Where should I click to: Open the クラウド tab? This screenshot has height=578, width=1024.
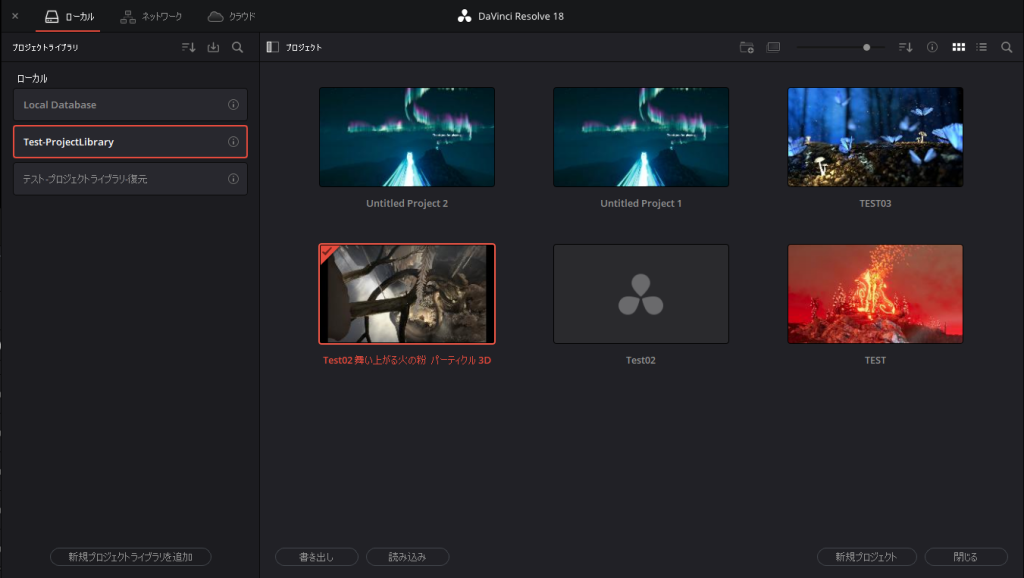pos(231,16)
